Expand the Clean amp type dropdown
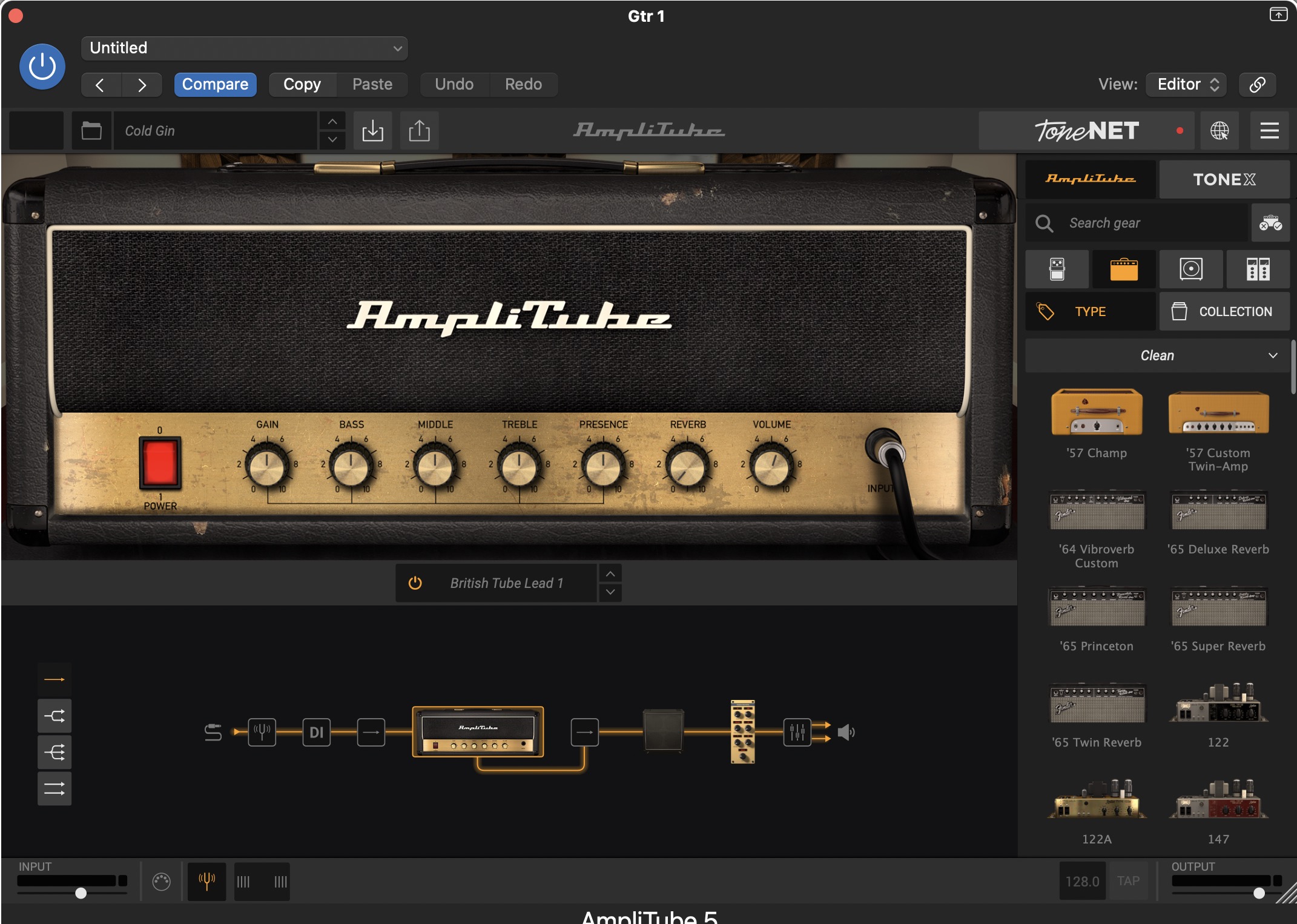Image resolution: width=1297 pixels, height=924 pixels. pyautogui.click(x=1157, y=356)
